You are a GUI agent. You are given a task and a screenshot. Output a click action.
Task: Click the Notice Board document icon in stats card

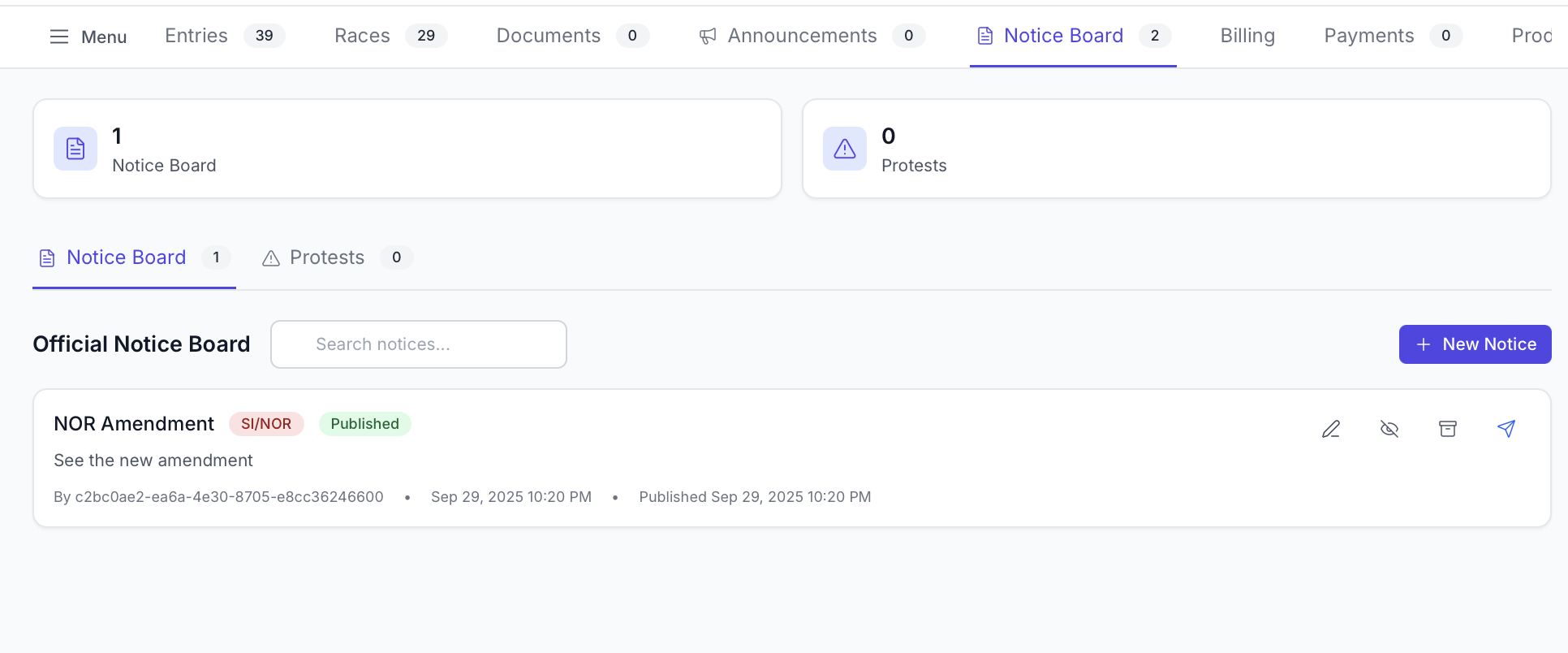[75, 149]
